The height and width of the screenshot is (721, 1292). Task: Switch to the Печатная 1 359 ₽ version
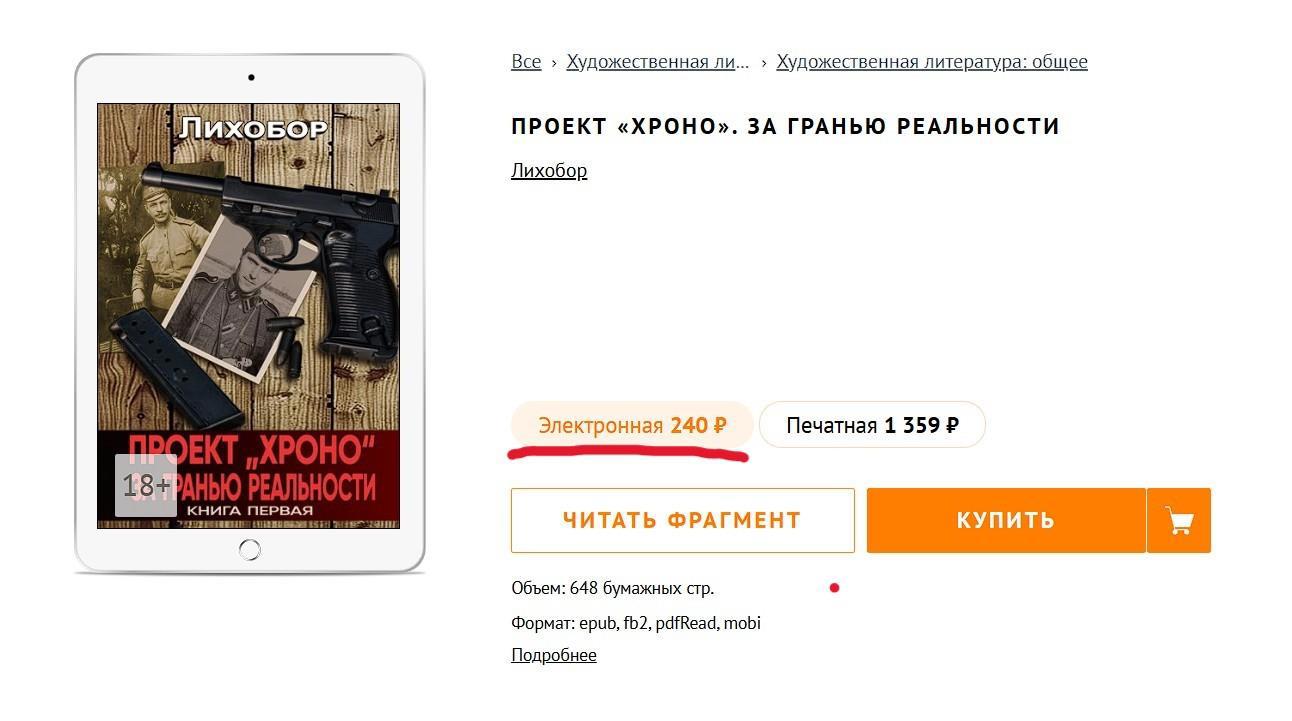[872, 425]
